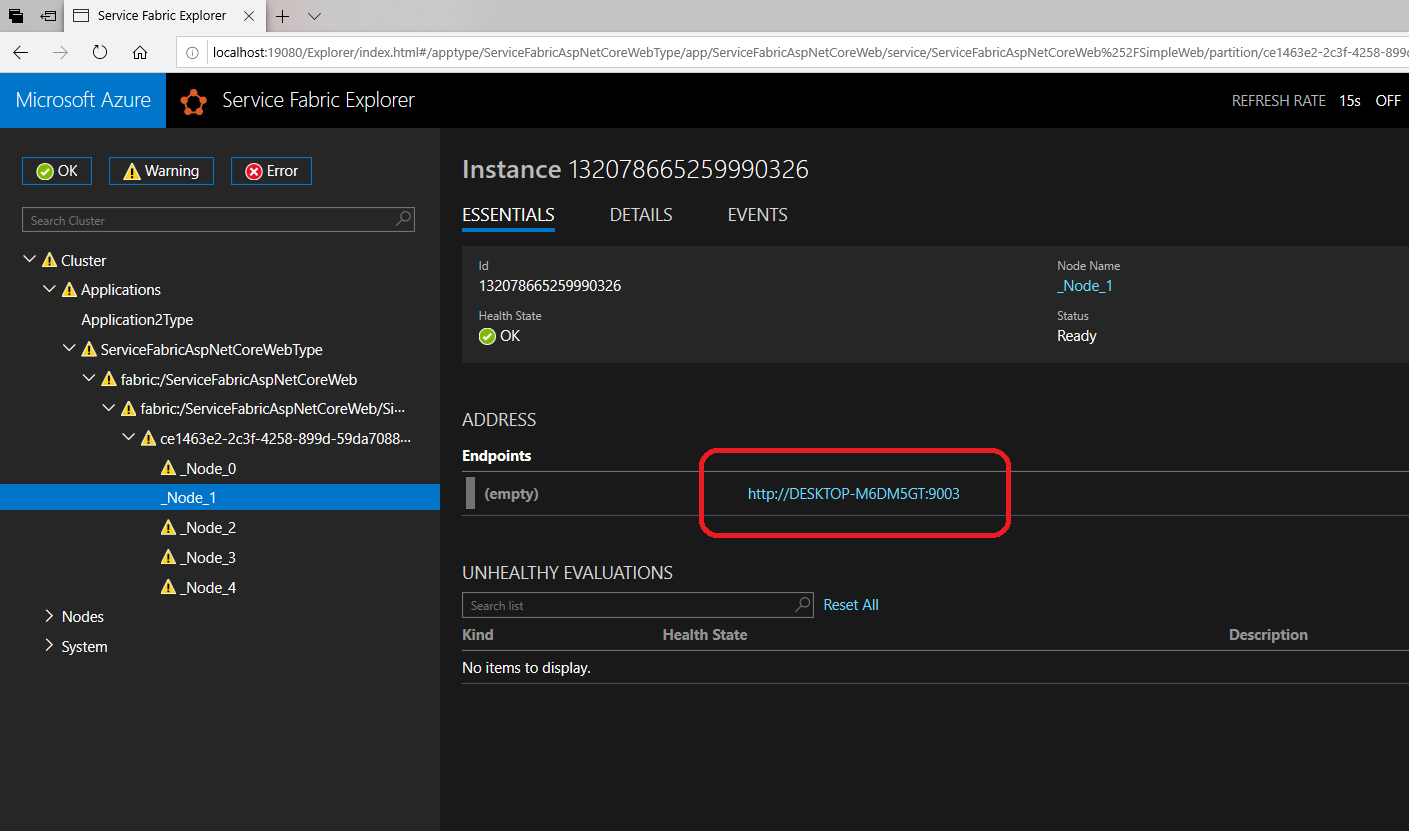Switch to the EVENTS tab
Image resolution: width=1409 pixels, height=831 pixels.
pyautogui.click(x=757, y=215)
